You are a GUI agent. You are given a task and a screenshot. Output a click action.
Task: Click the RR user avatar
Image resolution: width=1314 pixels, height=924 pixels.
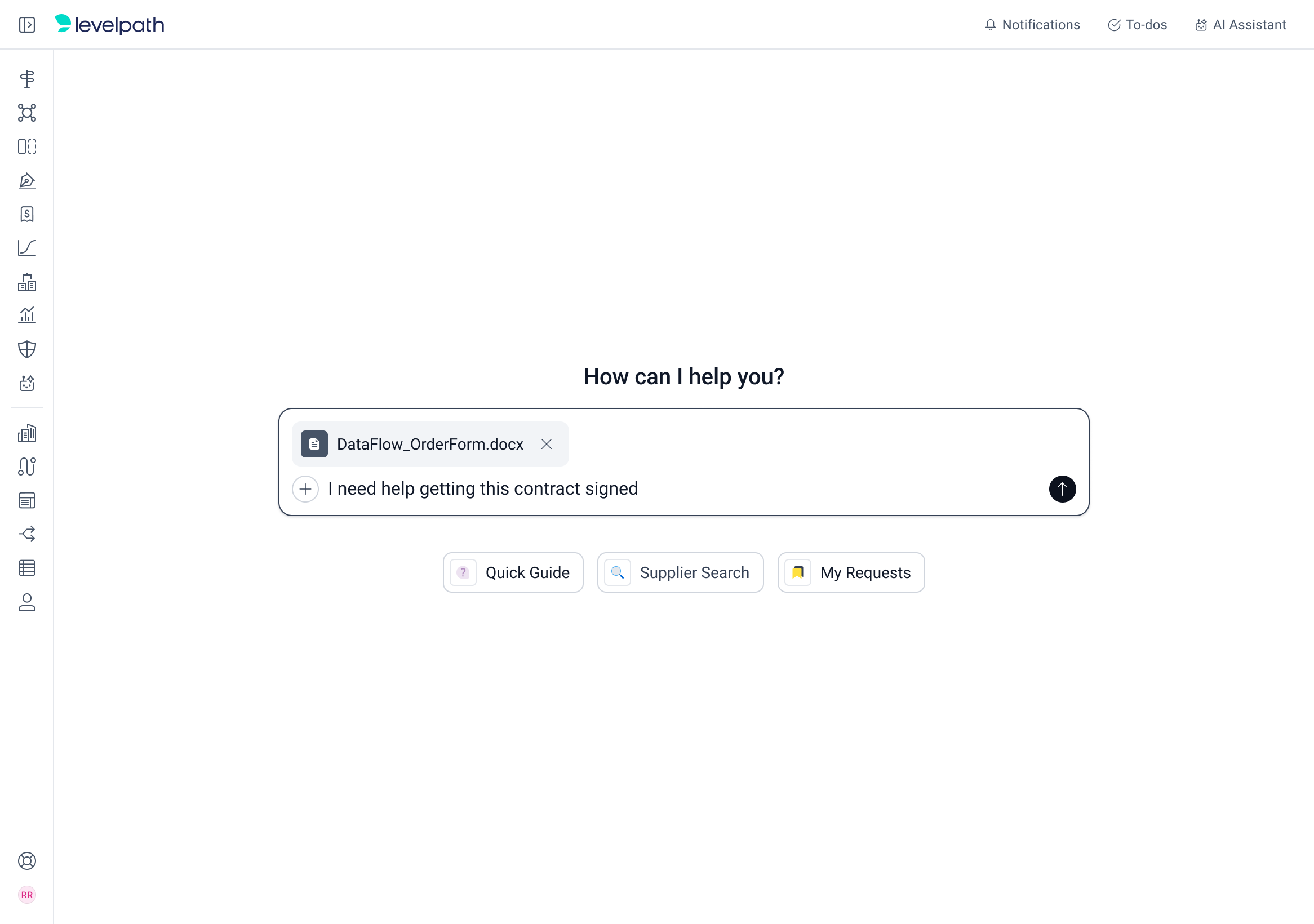point(27,895)
